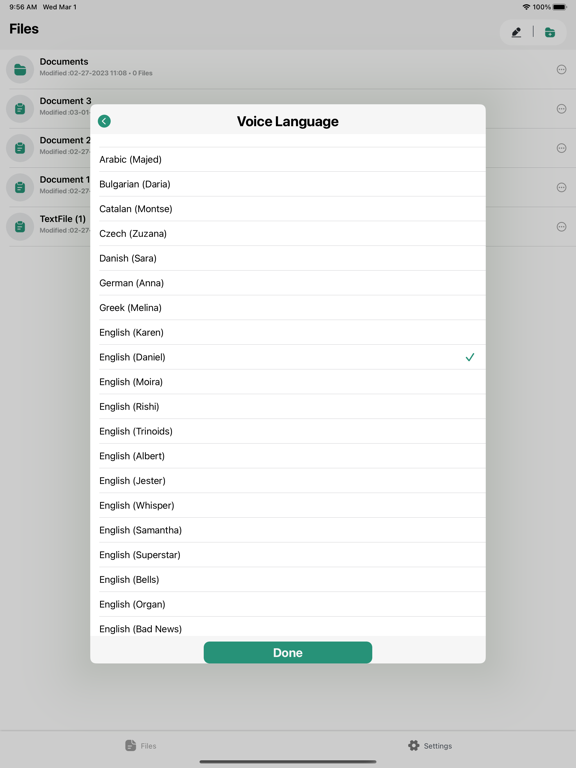Viewport: 576px width, 768px height.
Task: Tap the Wi-Fi icon in status bar
Action: (x=527, y=7)
